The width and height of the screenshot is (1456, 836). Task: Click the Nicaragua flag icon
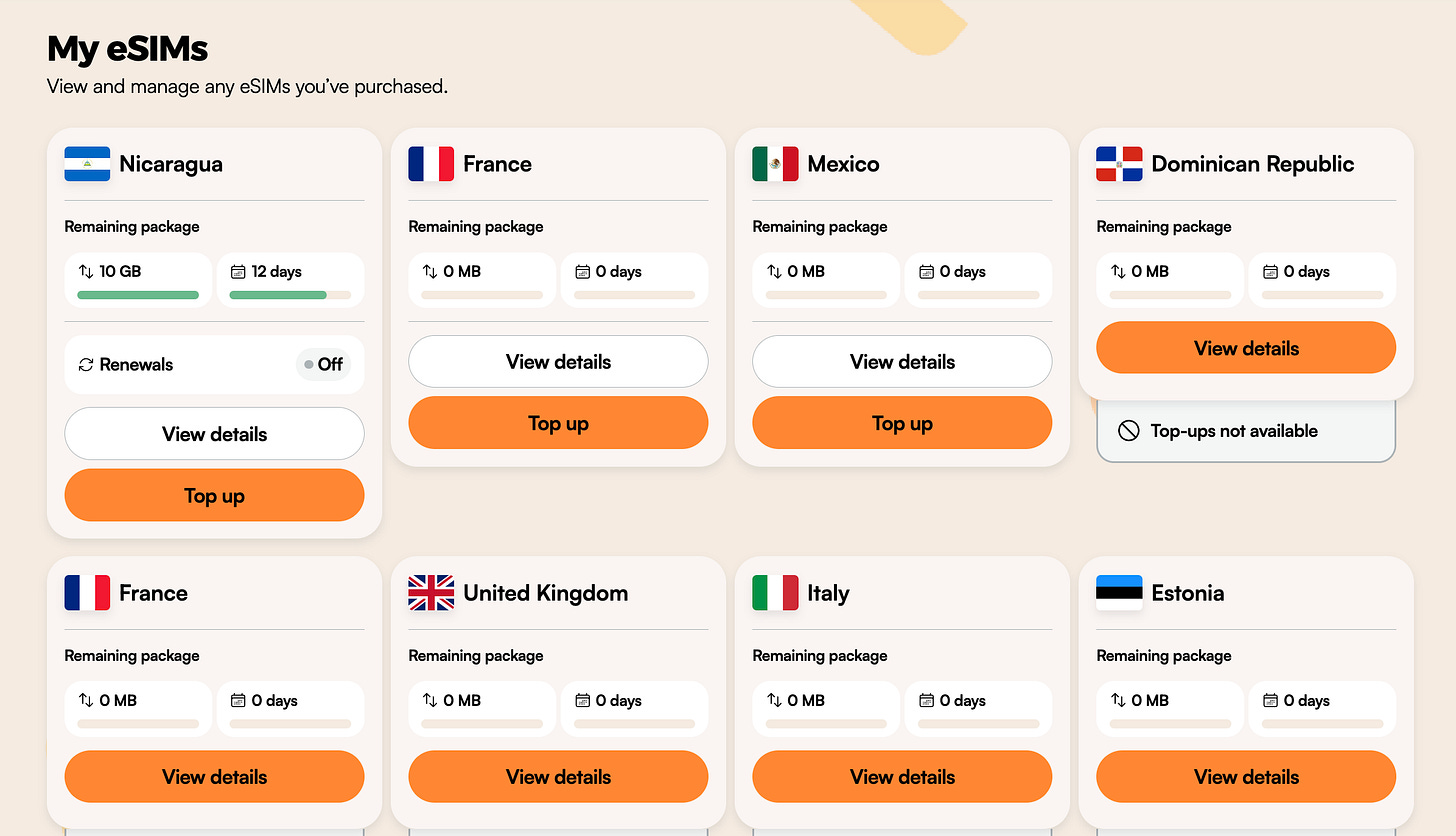[x=87, y=164]
